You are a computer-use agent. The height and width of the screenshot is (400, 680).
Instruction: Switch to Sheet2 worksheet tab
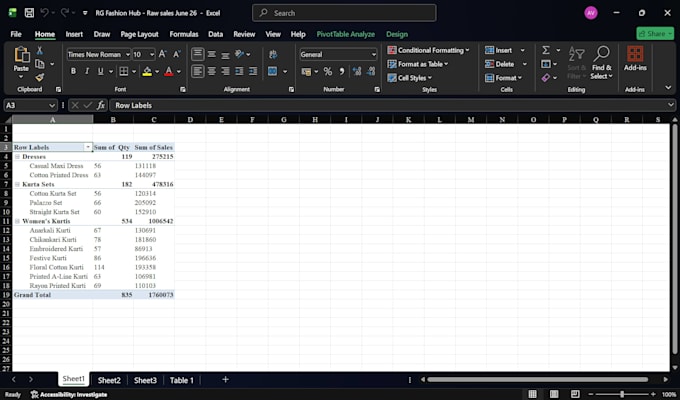click(x=109, y=380)
